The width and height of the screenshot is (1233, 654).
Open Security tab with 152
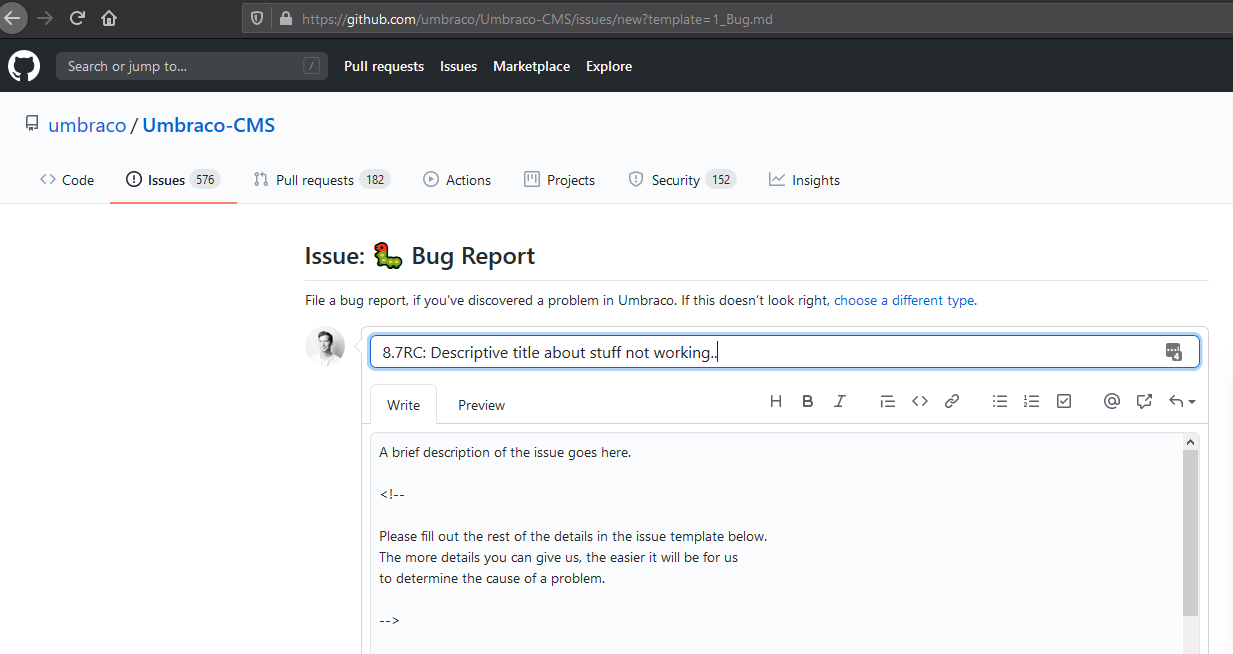point(682,180)
